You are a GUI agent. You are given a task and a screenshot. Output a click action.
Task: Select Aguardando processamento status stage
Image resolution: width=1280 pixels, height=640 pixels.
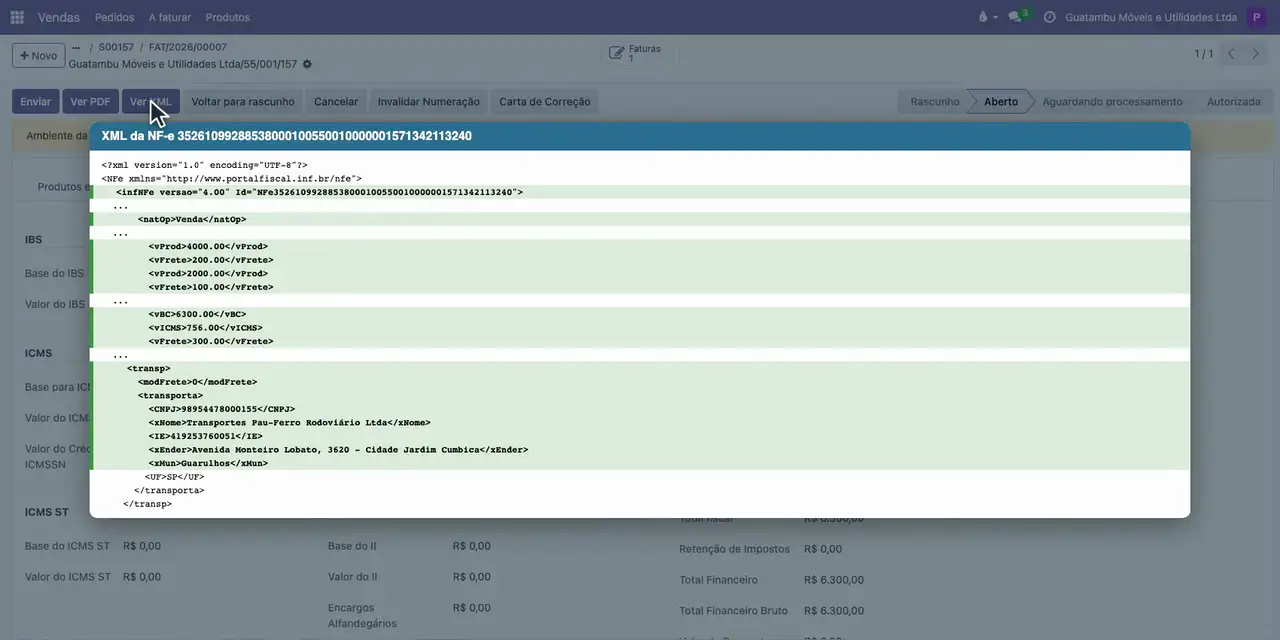(x=1112, y=101)
